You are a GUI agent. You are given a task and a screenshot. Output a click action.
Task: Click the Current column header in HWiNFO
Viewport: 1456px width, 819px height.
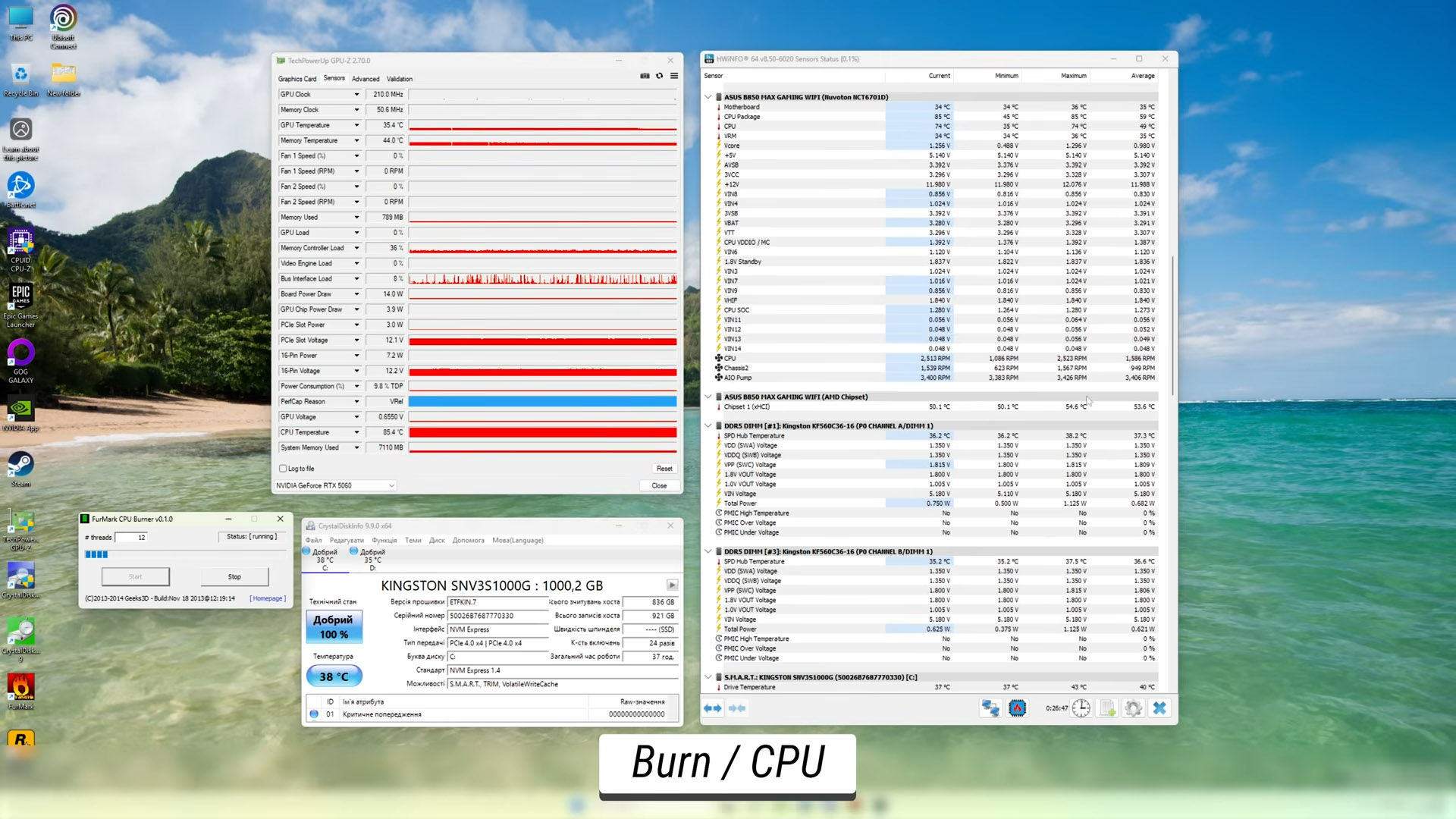click(939, 76)
